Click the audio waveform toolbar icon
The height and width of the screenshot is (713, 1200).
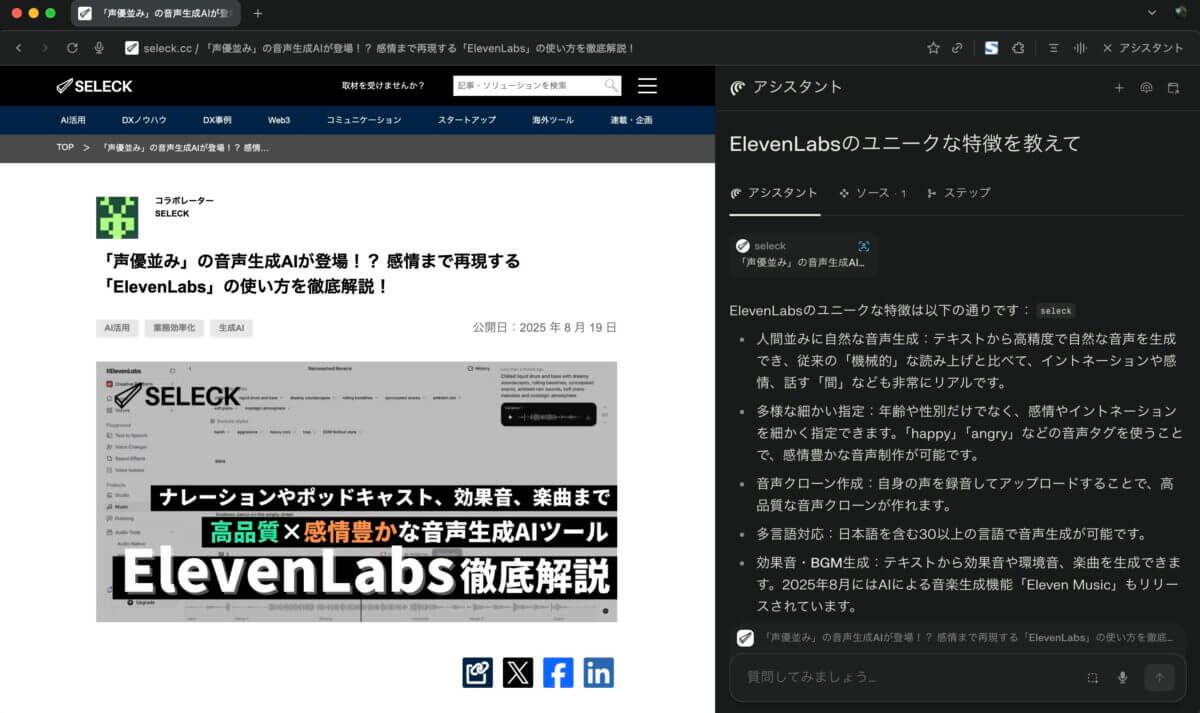click(1080, 48)
